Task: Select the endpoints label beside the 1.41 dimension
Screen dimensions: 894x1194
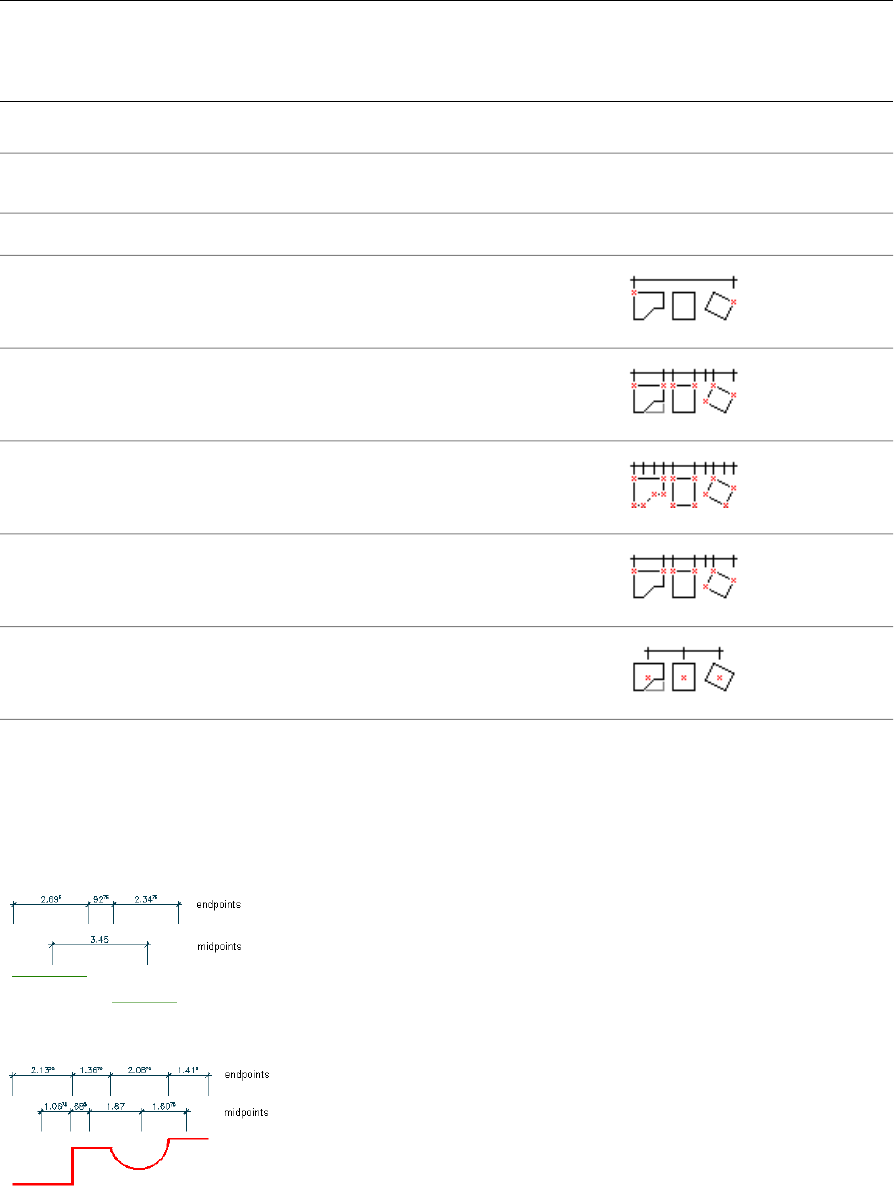Action: pyautogui.click(x=247, y=1074)
